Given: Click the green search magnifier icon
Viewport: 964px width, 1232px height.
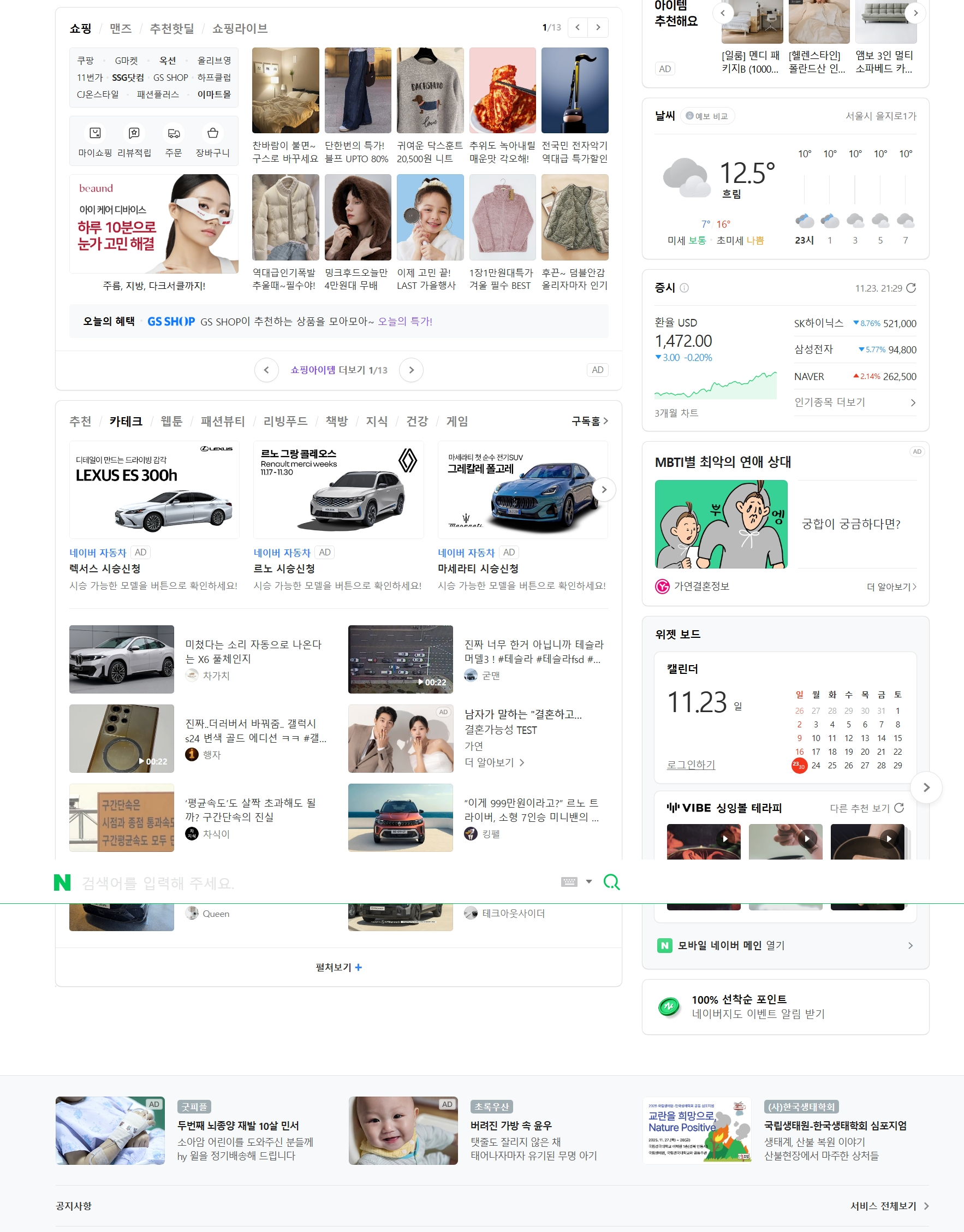Looking at the screenshot, I should pyautogui.click(x=612, y=881).
